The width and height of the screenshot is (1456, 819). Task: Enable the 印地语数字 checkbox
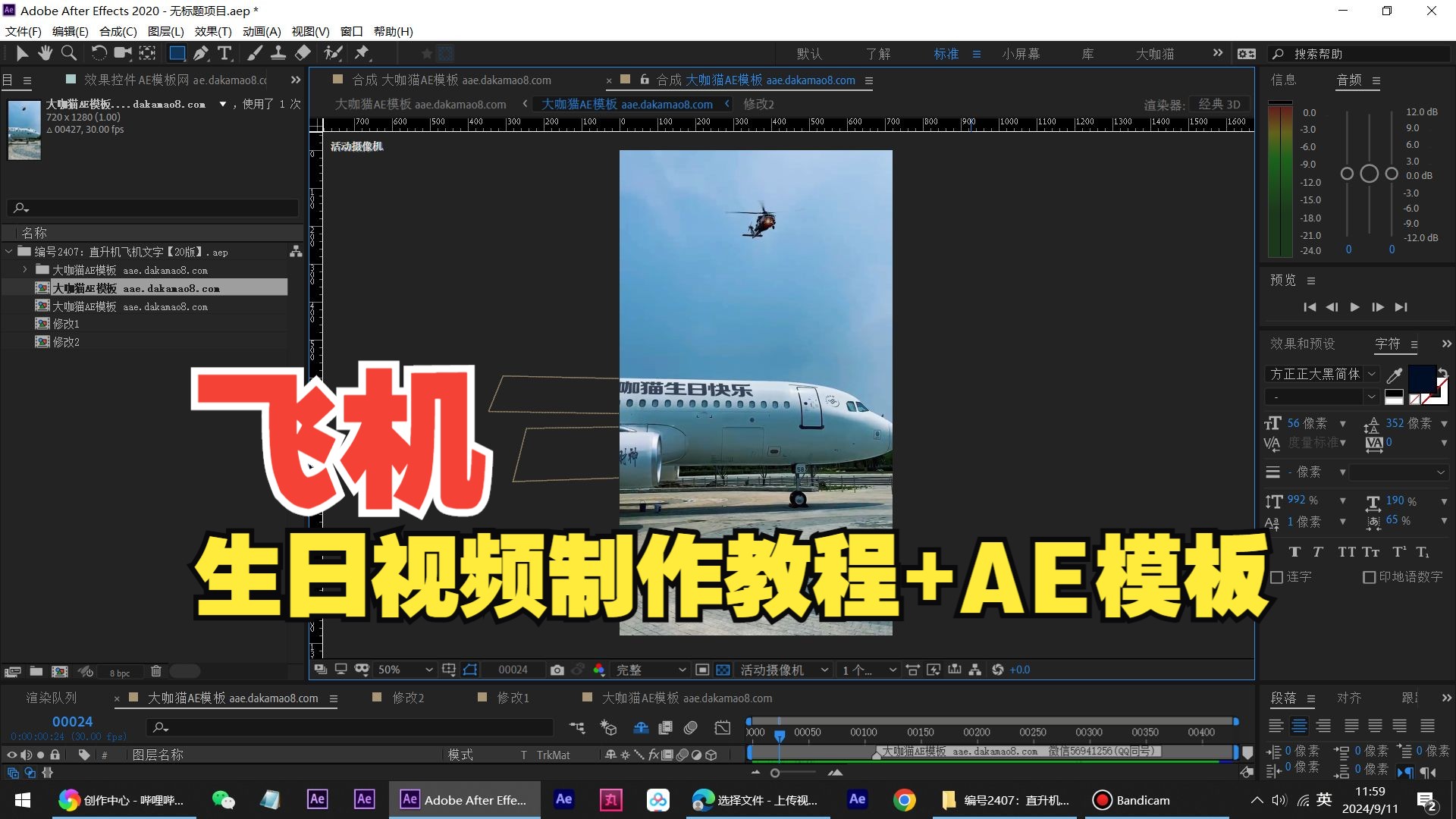1370,577
